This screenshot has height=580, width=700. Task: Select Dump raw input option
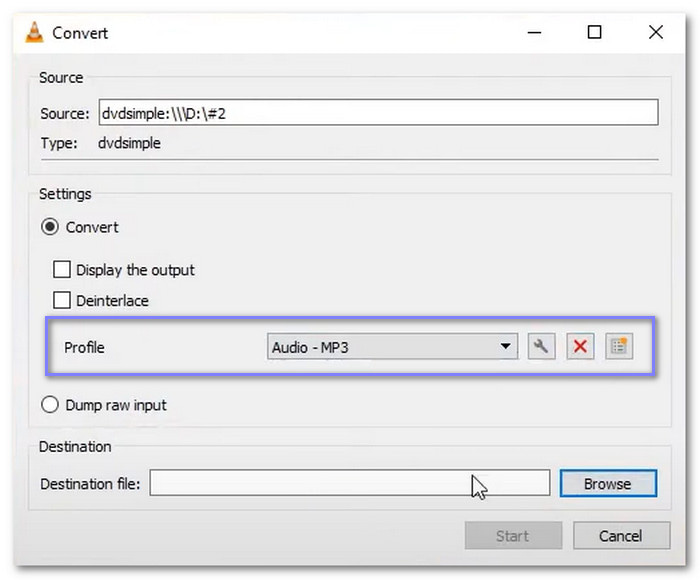[x=50, y=405]
